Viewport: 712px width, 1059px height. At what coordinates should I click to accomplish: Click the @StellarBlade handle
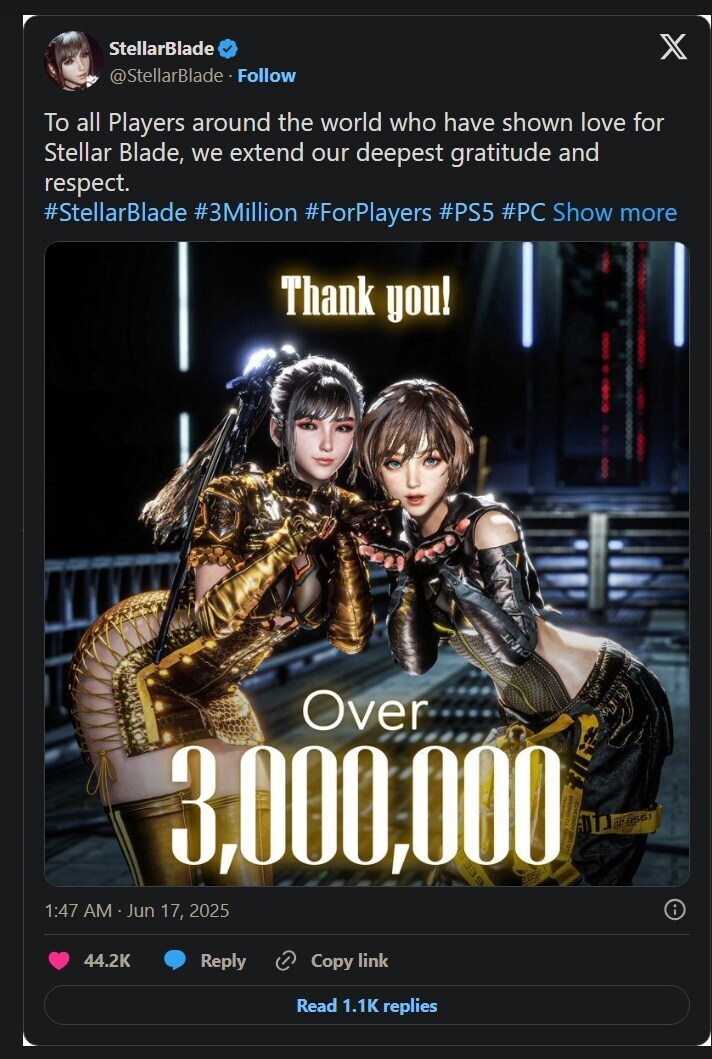click(x=166, y=76)
